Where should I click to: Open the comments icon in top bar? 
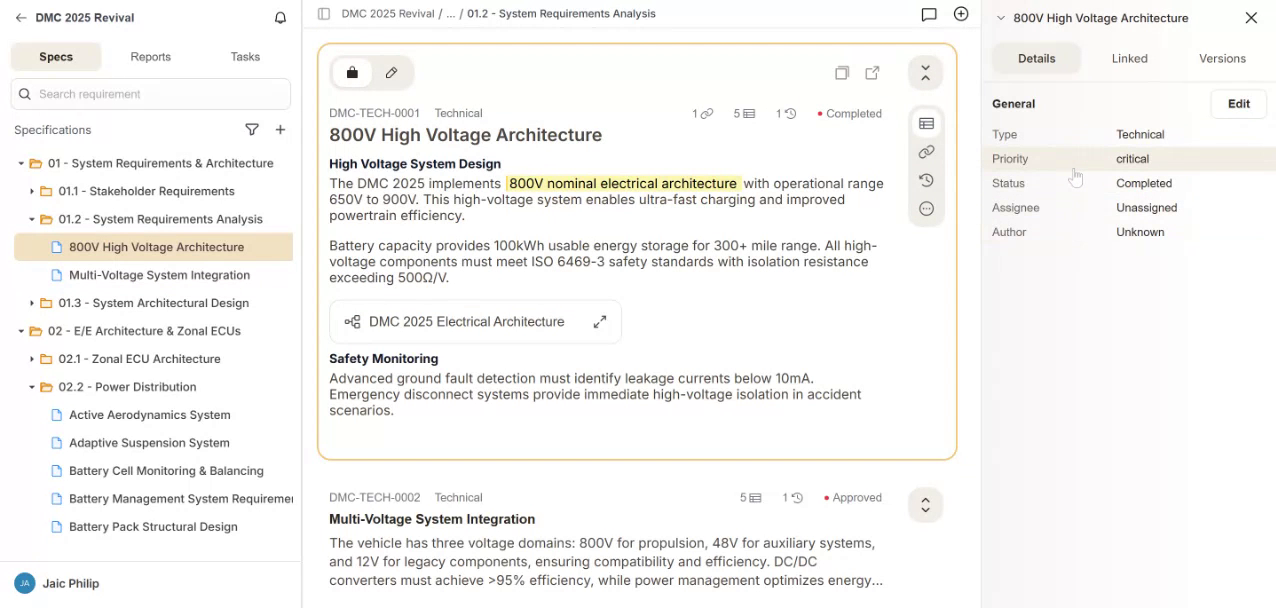click(x=928, y=14)
